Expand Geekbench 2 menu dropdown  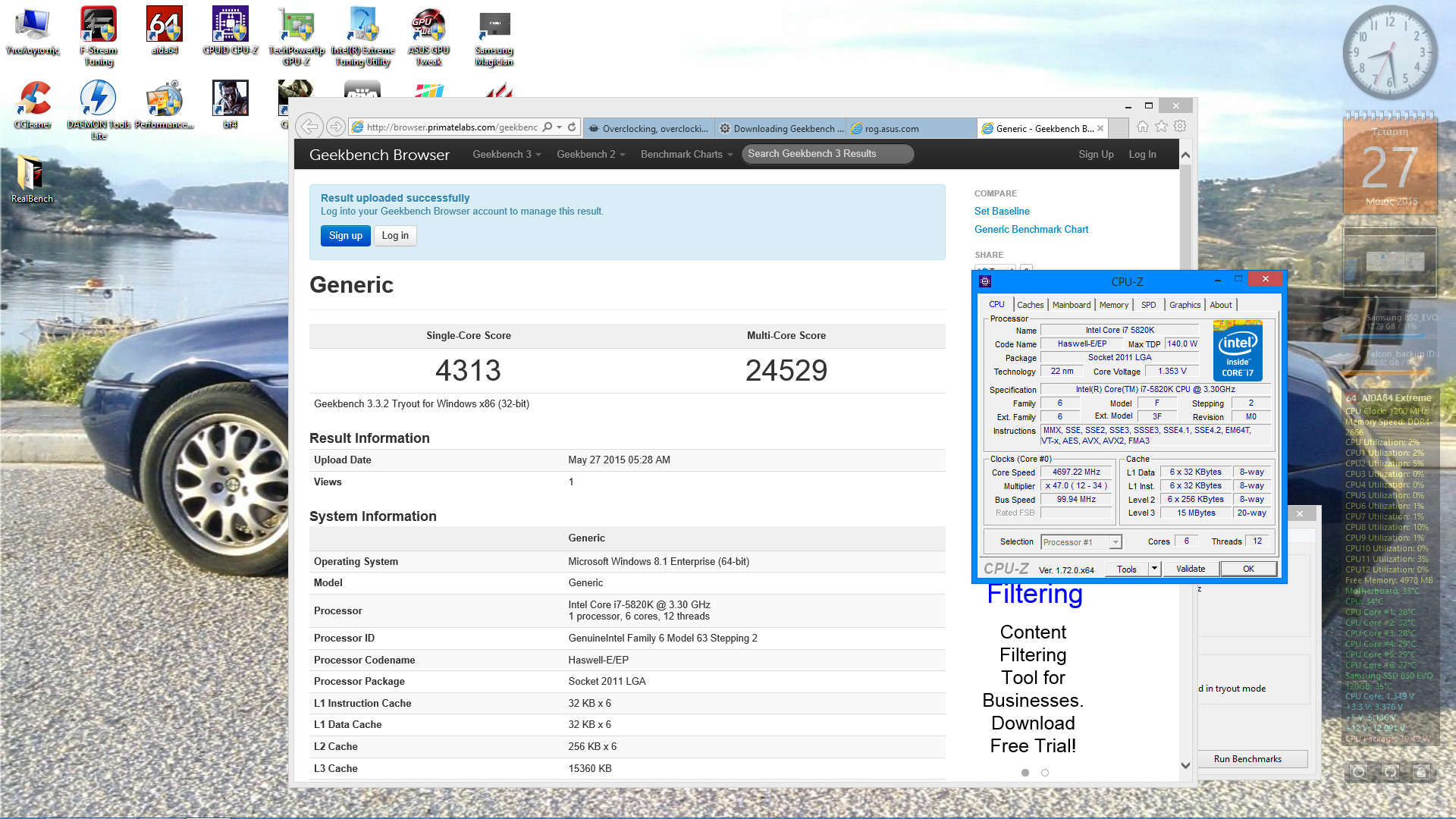tap(591, 154)
